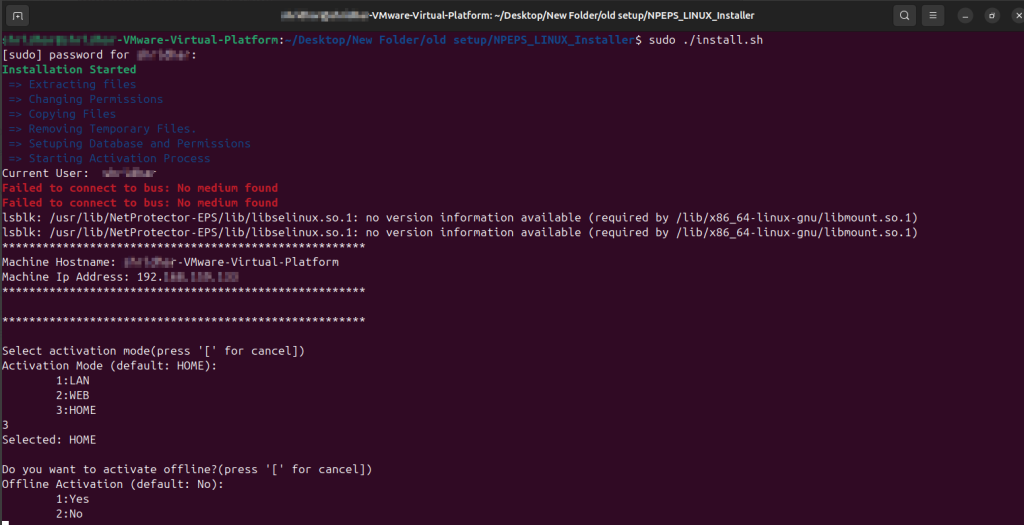Click the '2:WEB' activation mode option
1024x525 pixels.
point(72,395)
